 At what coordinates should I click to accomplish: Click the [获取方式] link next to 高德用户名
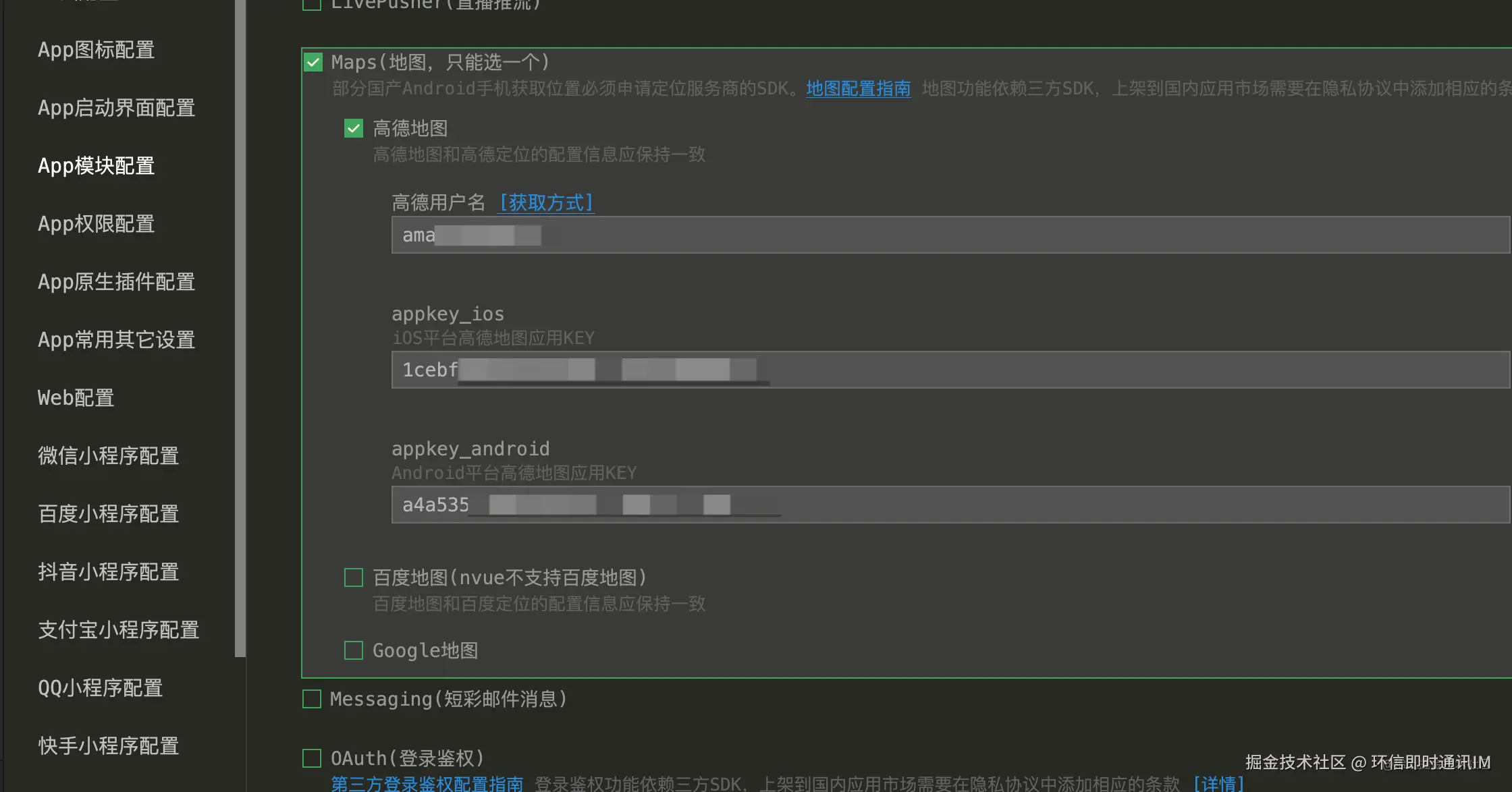[545, 202]
